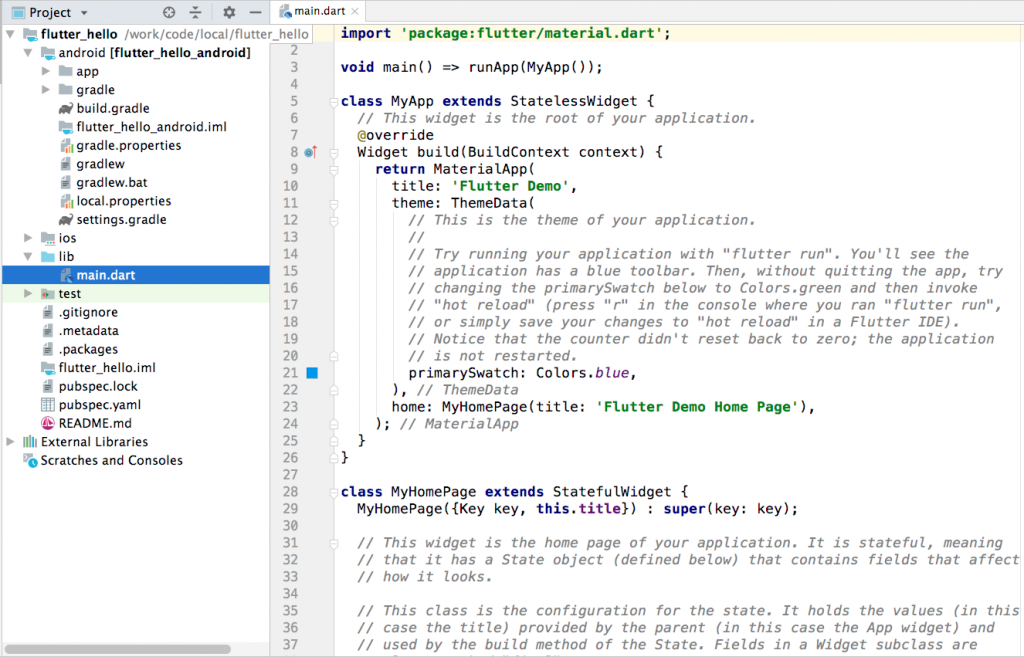
Task: Select settings.gradle file
Action: pyautogui.click(x=121, y=219)
